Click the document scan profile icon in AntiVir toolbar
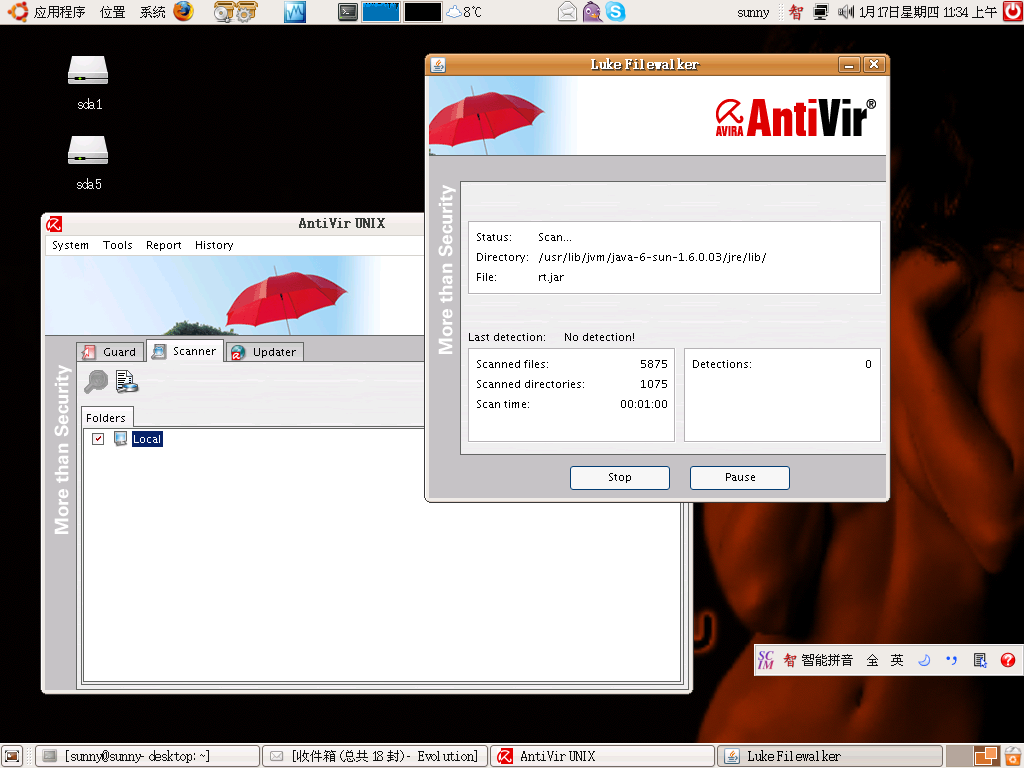 click(127, 381)
